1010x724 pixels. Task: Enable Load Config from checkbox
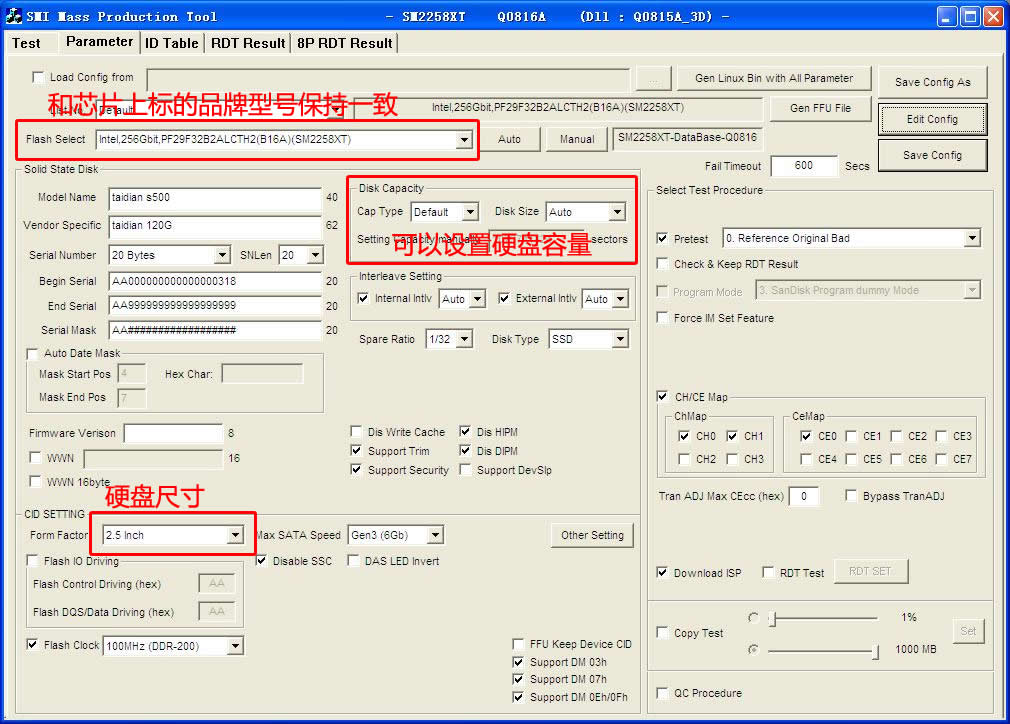pos(39,77)
